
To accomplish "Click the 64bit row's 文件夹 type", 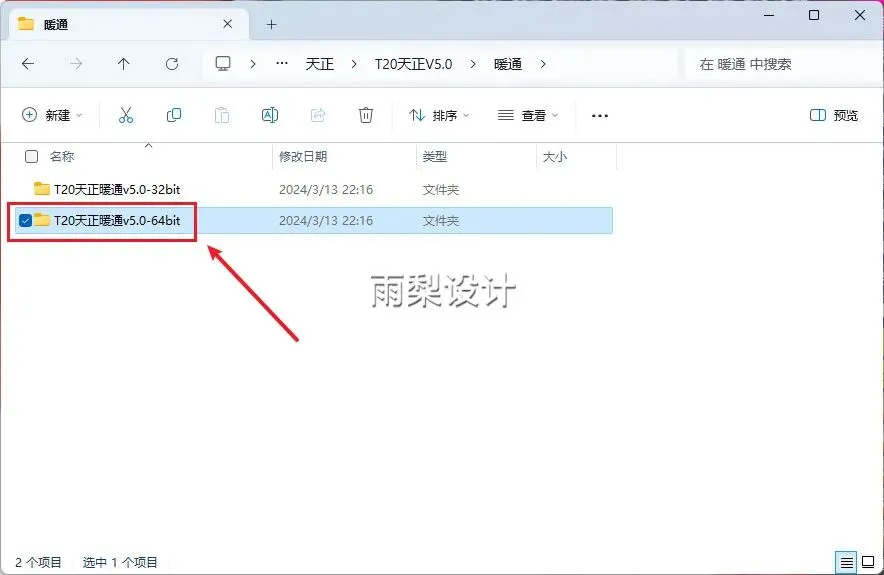I will 441,220.
